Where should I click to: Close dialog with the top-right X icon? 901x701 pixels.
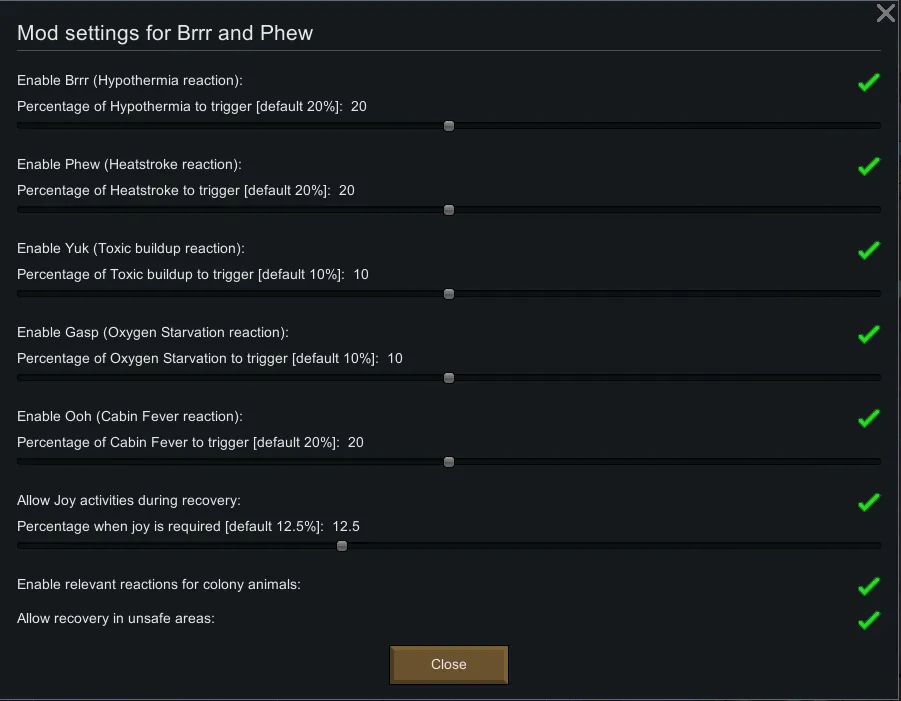pos(885,13)
